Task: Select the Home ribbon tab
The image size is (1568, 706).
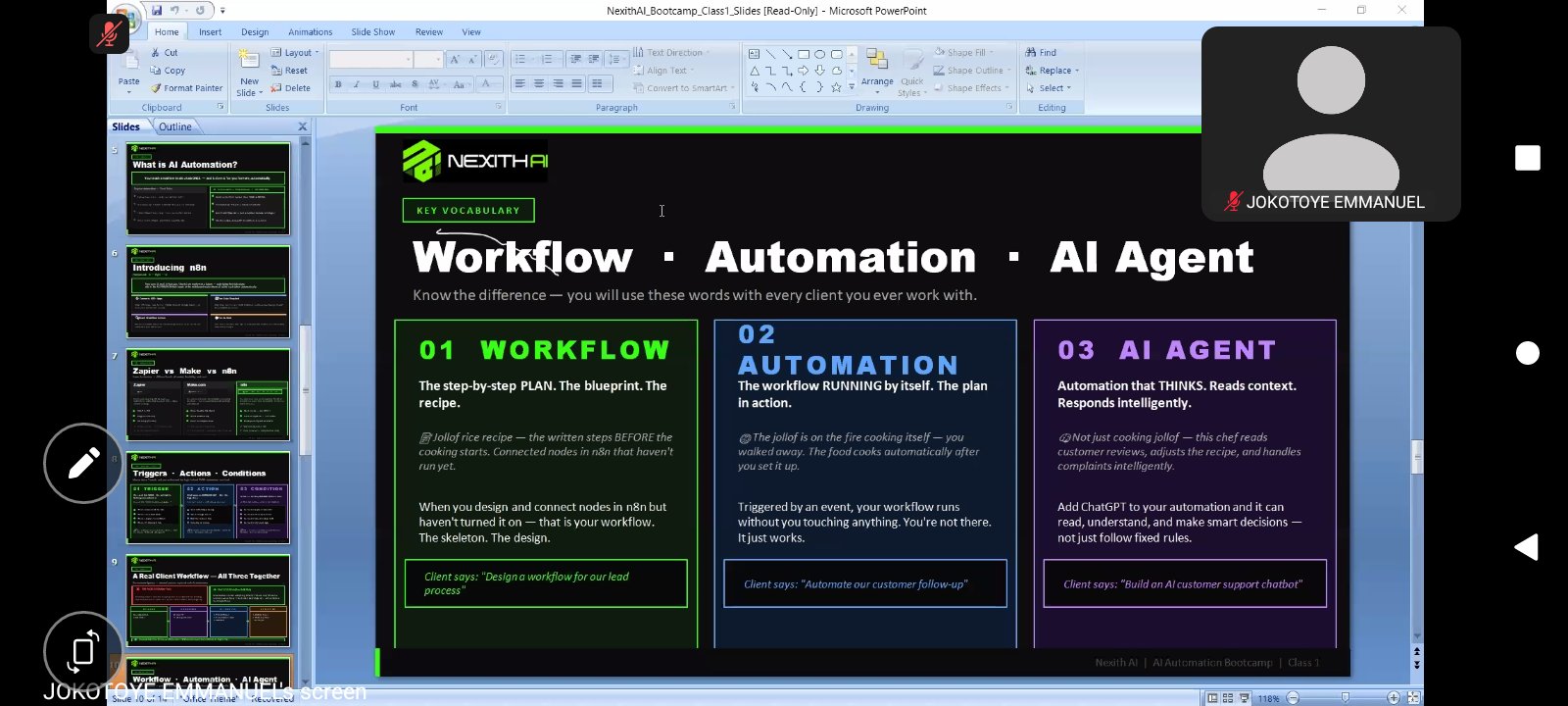Action: [167, 31]
